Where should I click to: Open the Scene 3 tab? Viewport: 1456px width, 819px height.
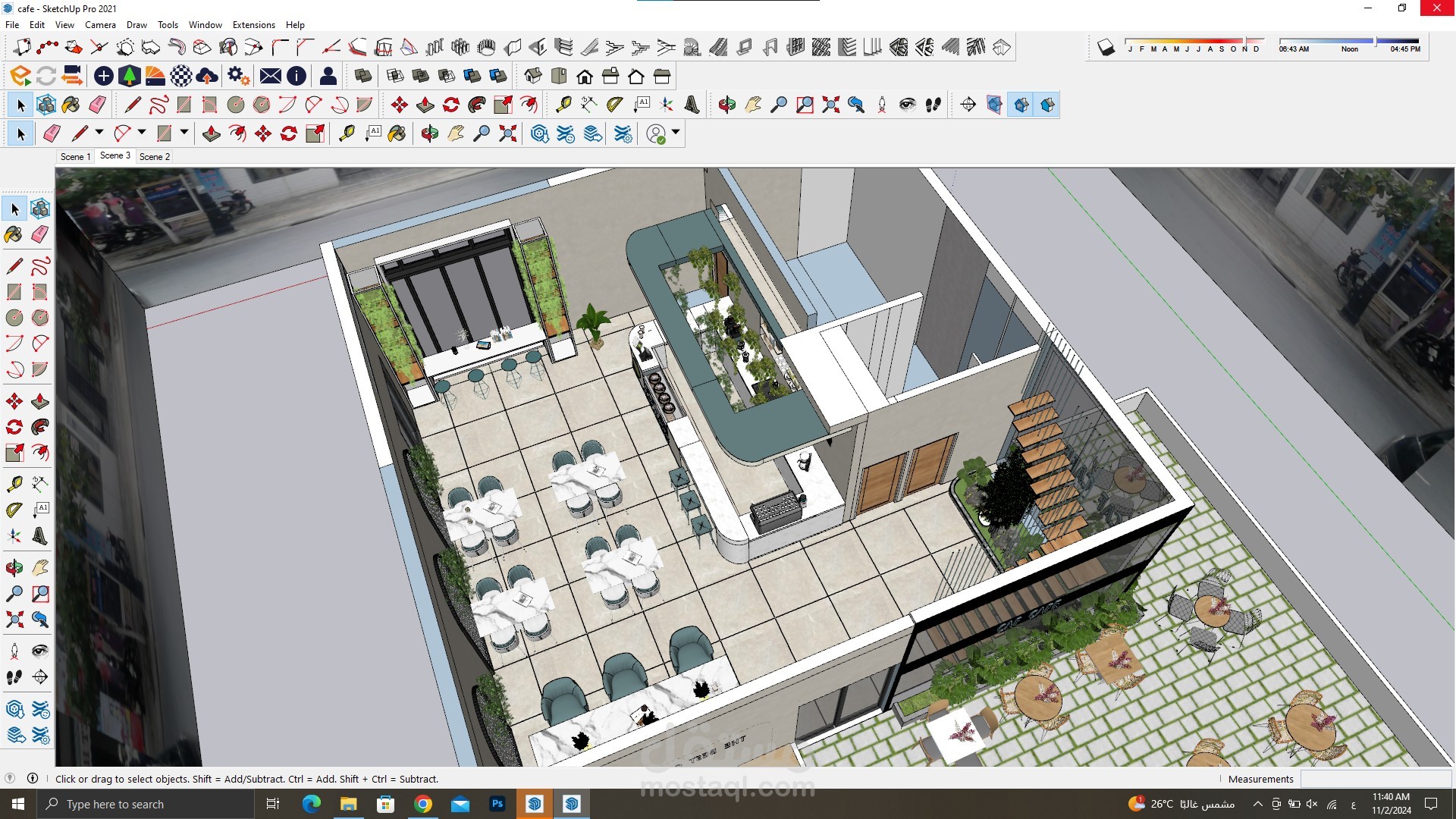point(115,155)
